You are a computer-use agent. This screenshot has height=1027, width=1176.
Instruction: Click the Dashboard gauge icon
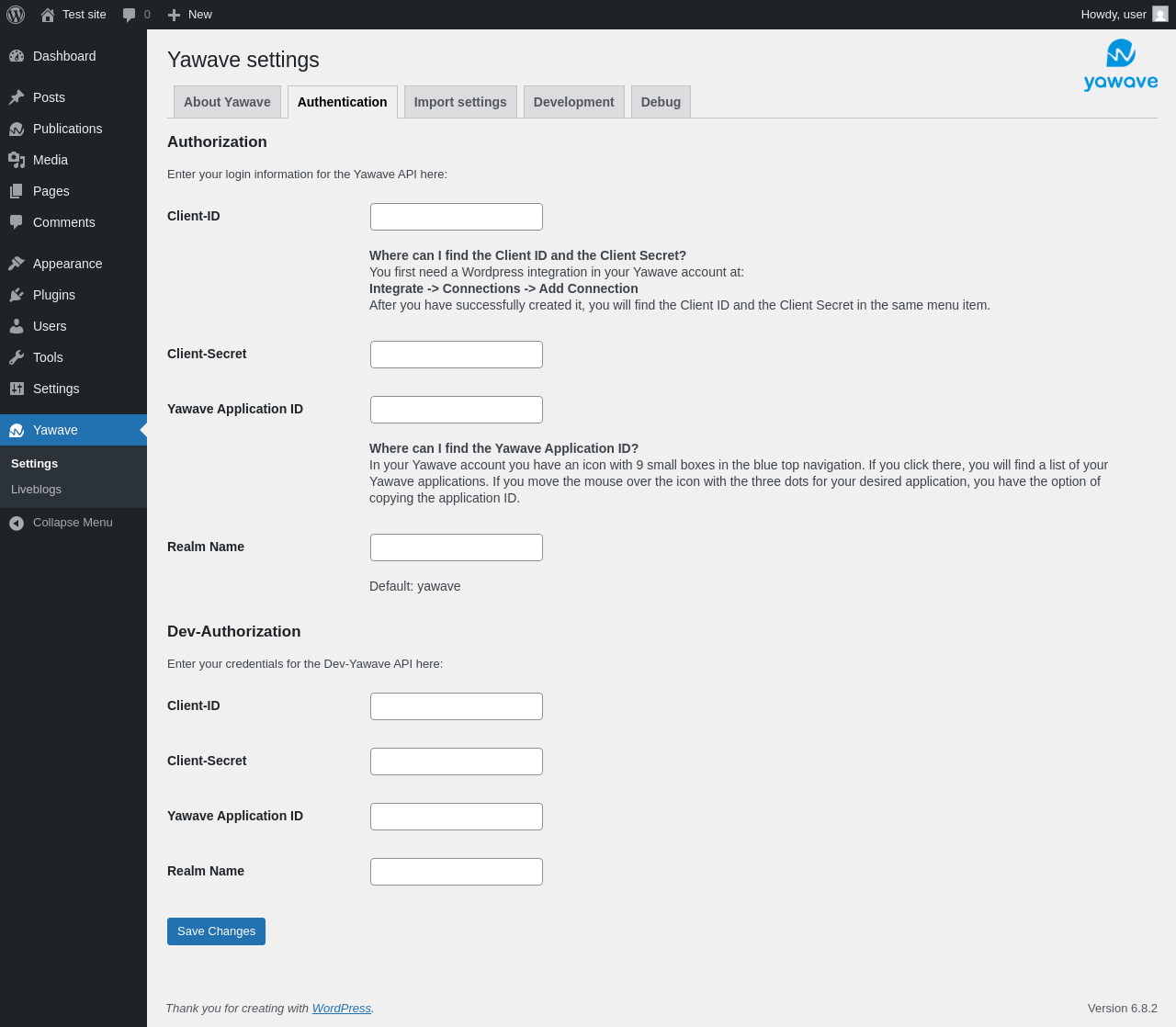(17, 56)
